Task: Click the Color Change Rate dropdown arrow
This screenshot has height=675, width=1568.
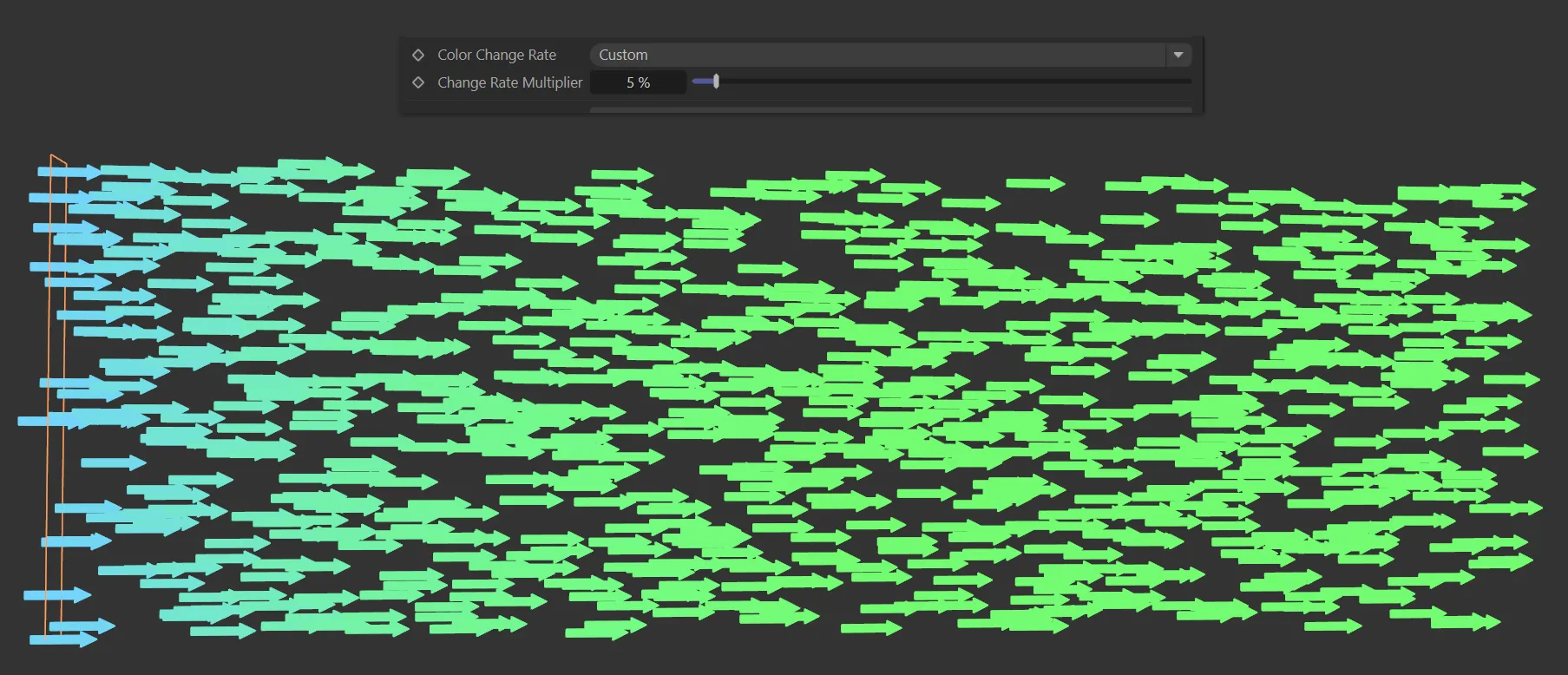Action: (1178, 55)
